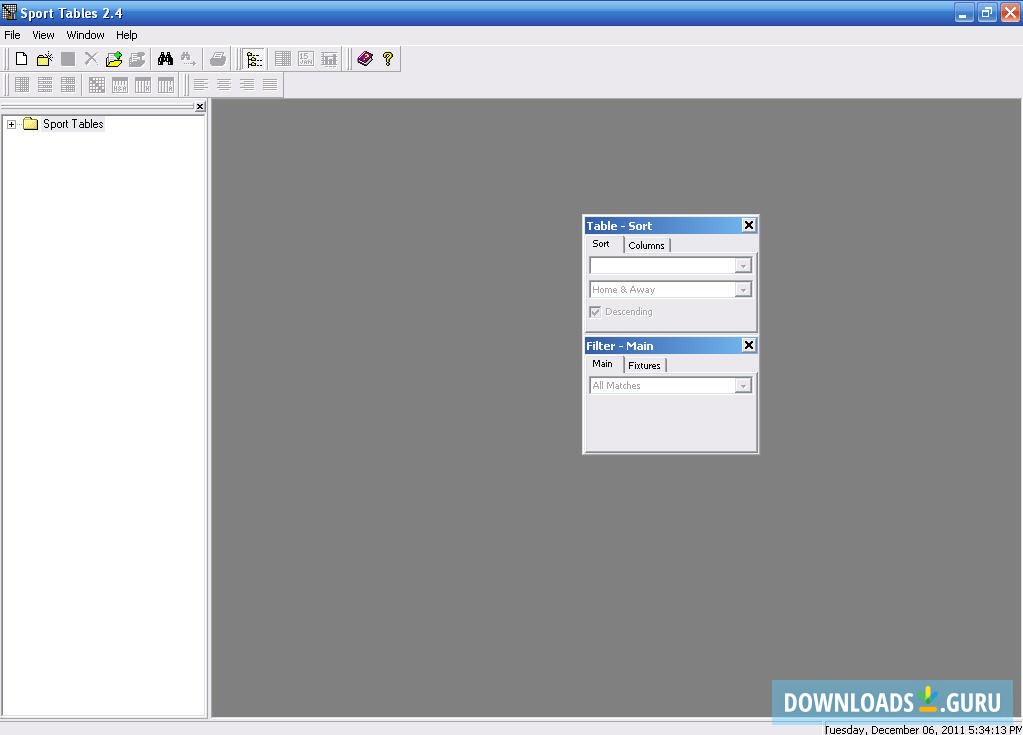Minimize the Sport Tables window
This screenshot has height=735, width=1023.
click(x=964, y=13)
